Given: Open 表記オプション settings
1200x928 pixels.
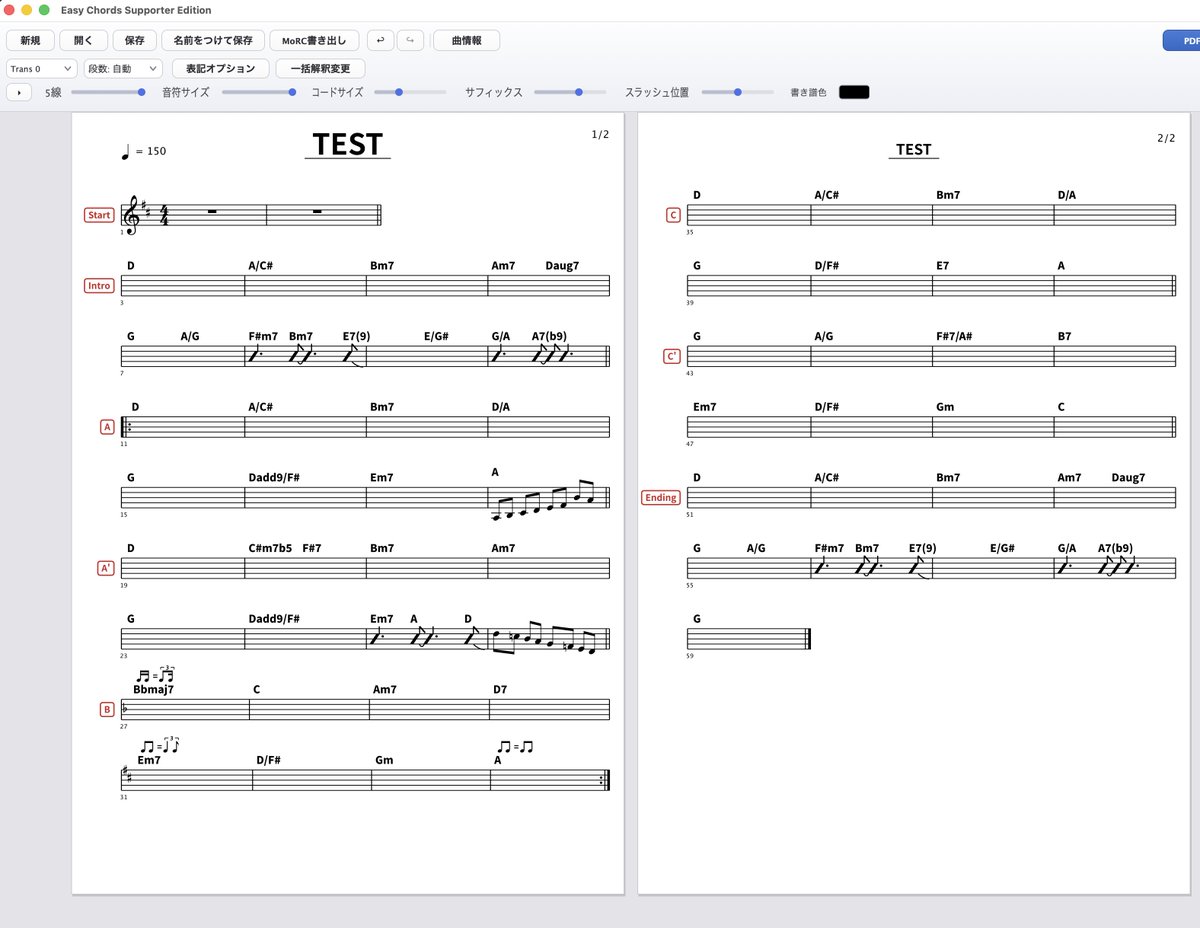Looking at the screenshot, I should 220,69.
